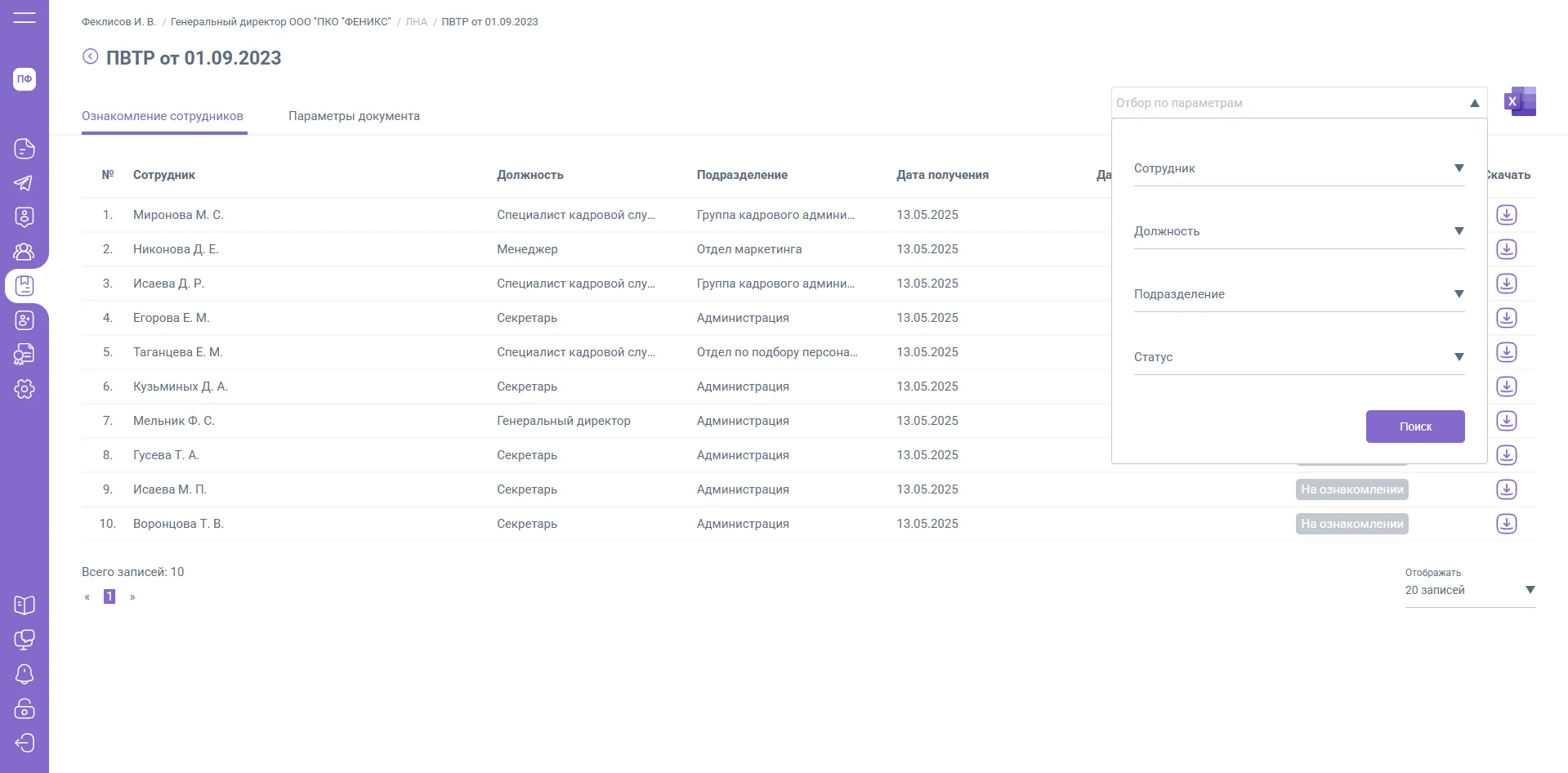The image size is (1568, 773).
Task: Change records per page from 20 записей
Action: pos(1469,590)
